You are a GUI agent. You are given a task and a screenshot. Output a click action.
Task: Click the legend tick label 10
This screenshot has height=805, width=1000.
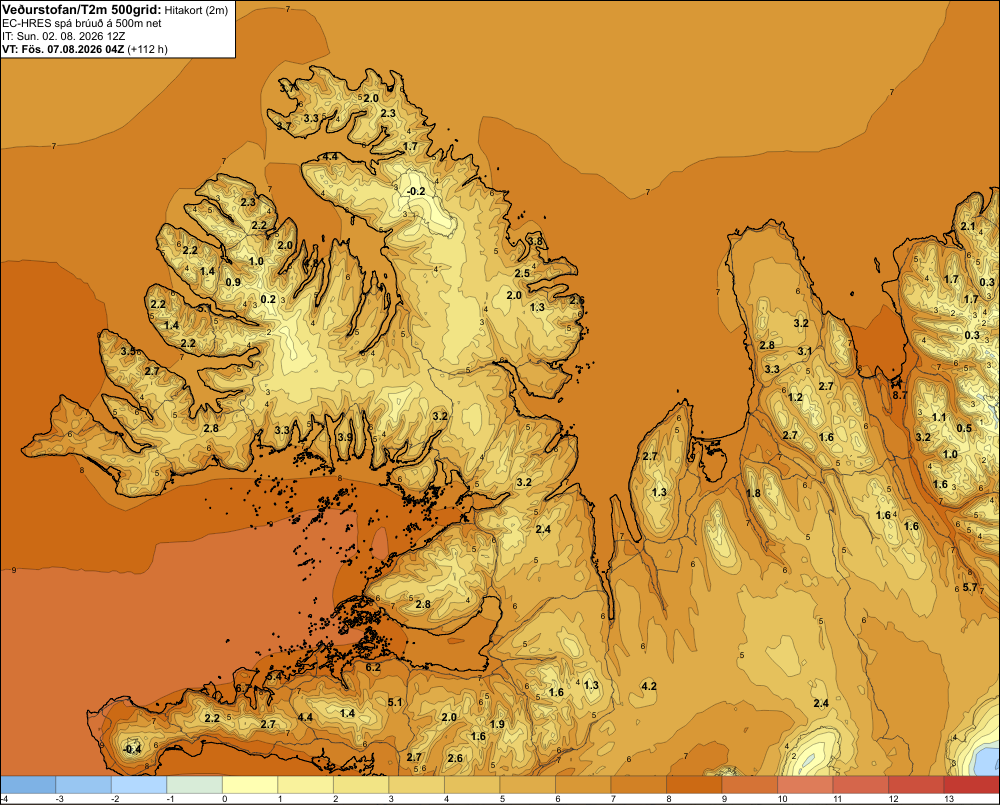(x=782, y=799)
